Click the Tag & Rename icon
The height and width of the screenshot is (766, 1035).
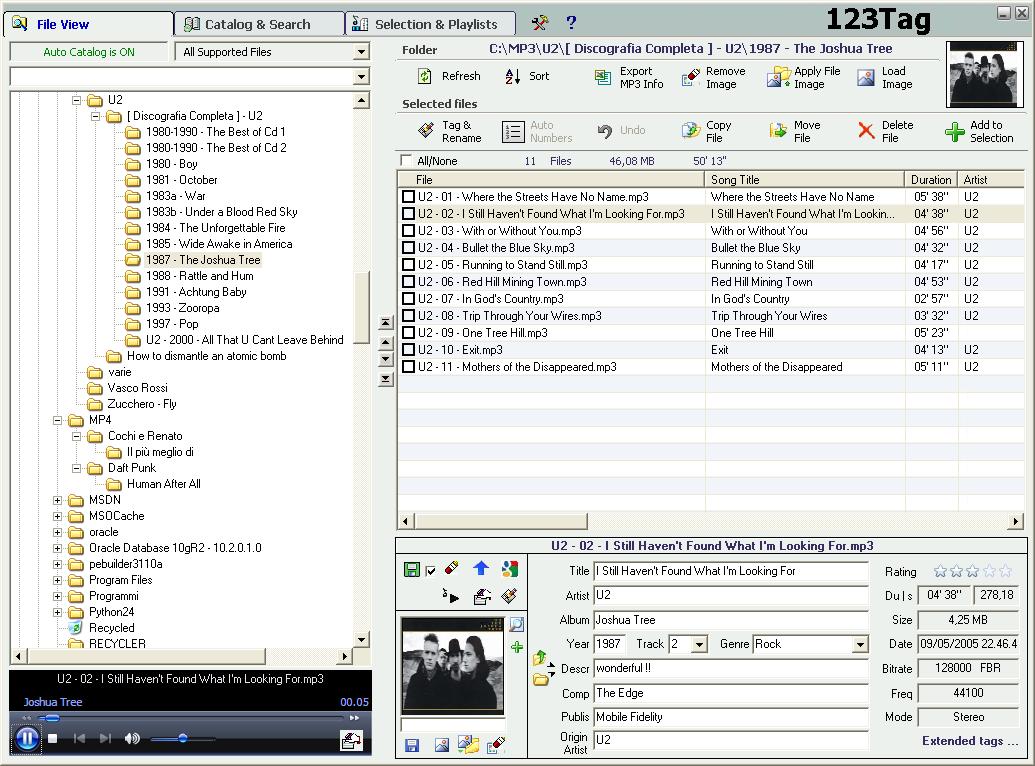425,131
